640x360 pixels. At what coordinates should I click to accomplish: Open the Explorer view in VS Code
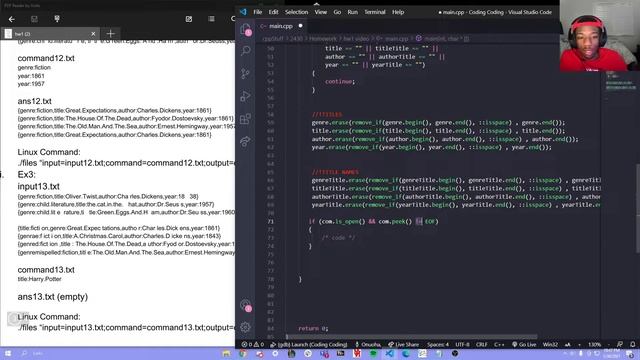(246, 29)
